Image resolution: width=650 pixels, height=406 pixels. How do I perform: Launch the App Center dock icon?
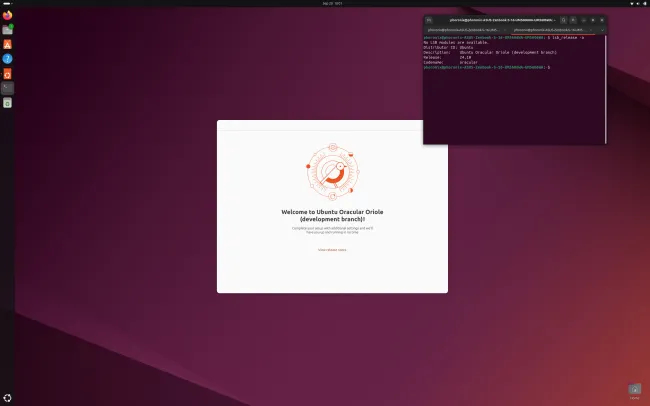pos(7,44)
